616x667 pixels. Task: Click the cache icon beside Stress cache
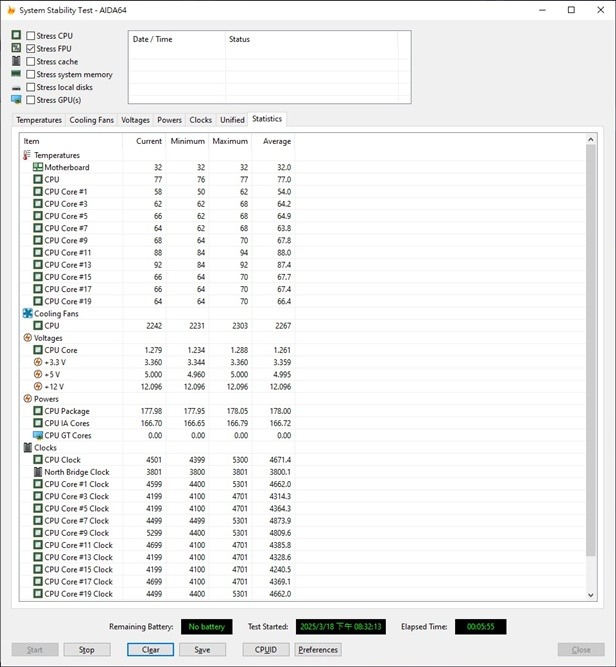(x=16, y=60)
